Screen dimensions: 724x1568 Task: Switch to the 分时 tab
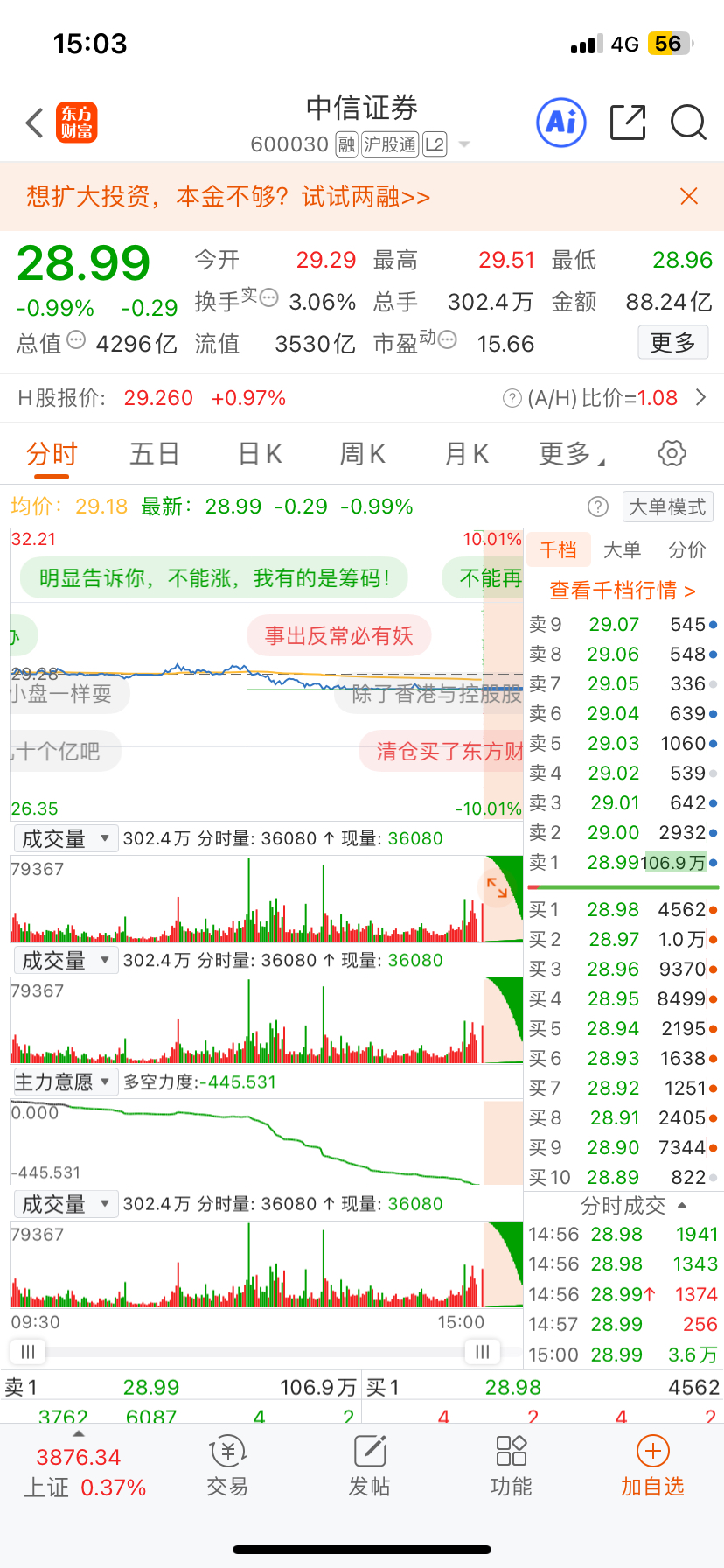52,454
